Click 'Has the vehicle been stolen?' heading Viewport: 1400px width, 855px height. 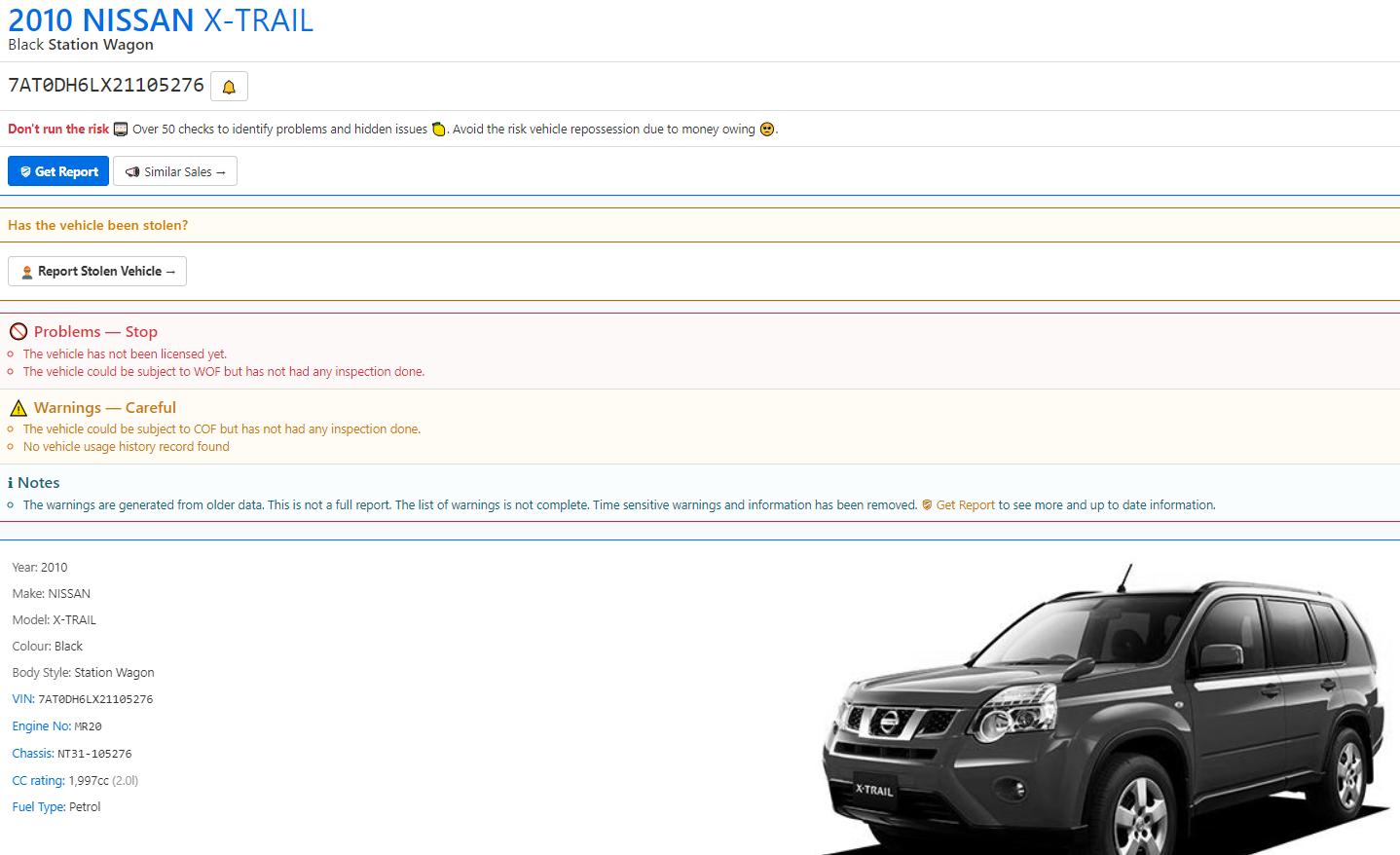coord(98,225)
